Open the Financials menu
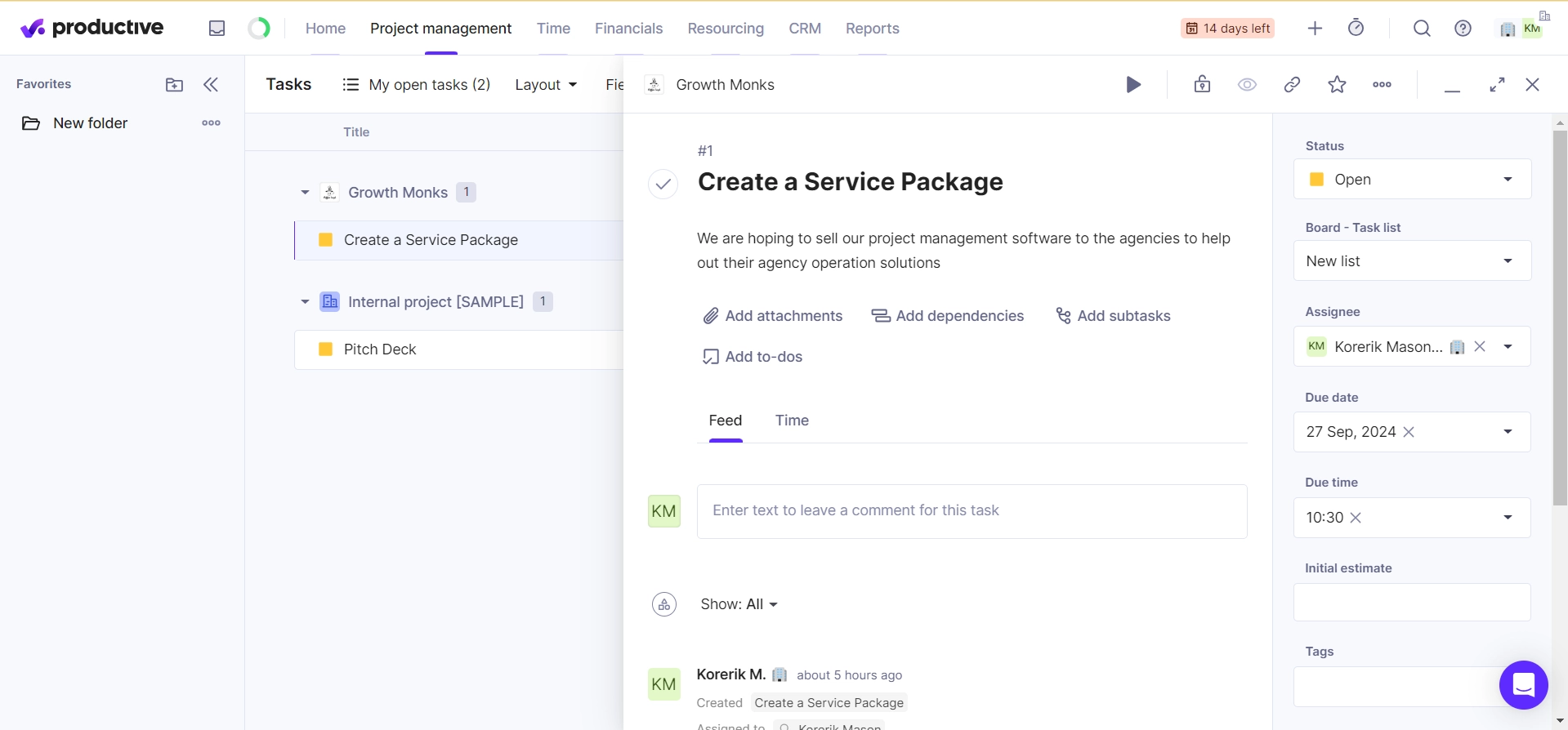 [628, 29]
